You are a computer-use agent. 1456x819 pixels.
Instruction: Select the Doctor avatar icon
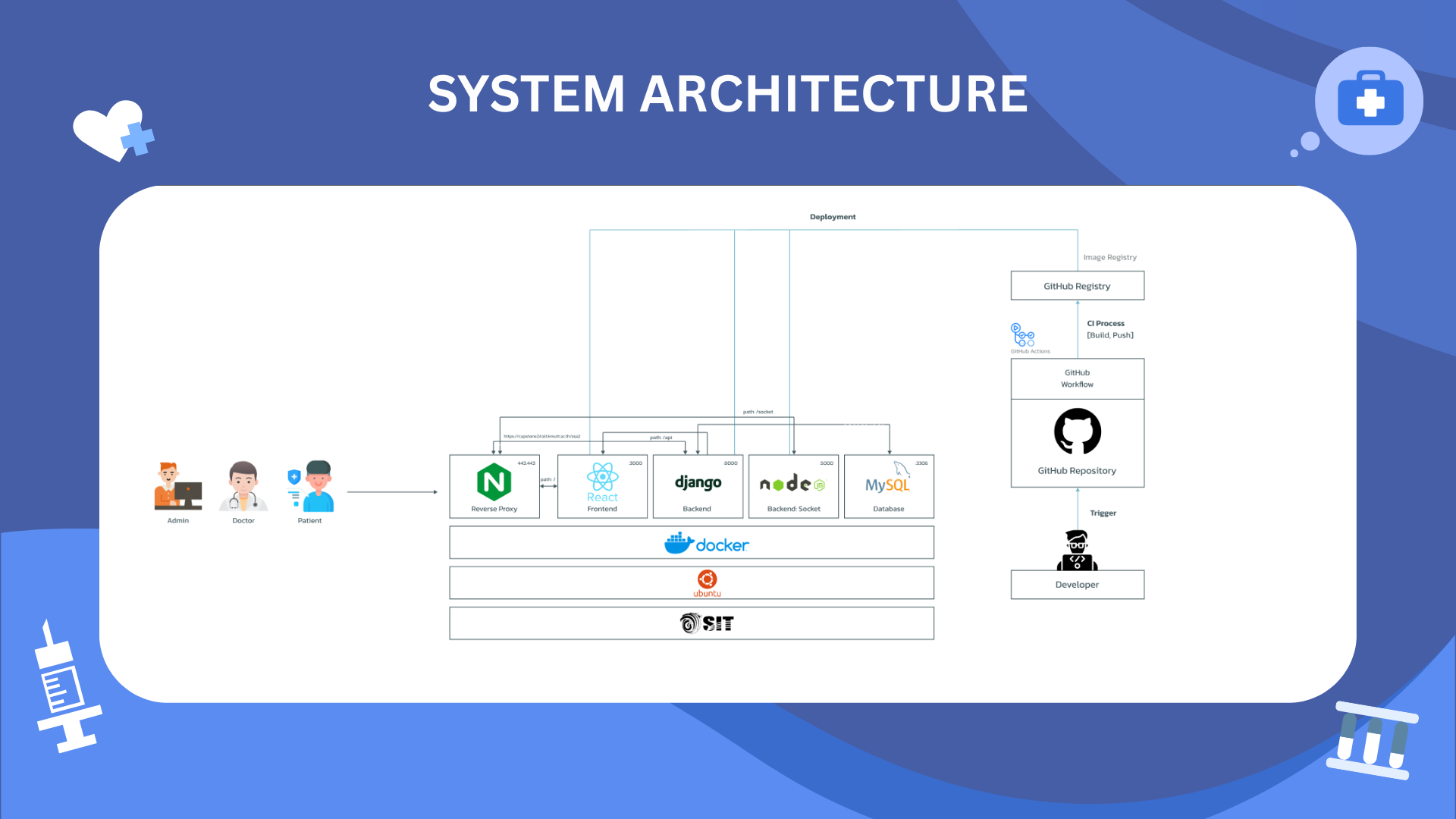coord(243,486)
